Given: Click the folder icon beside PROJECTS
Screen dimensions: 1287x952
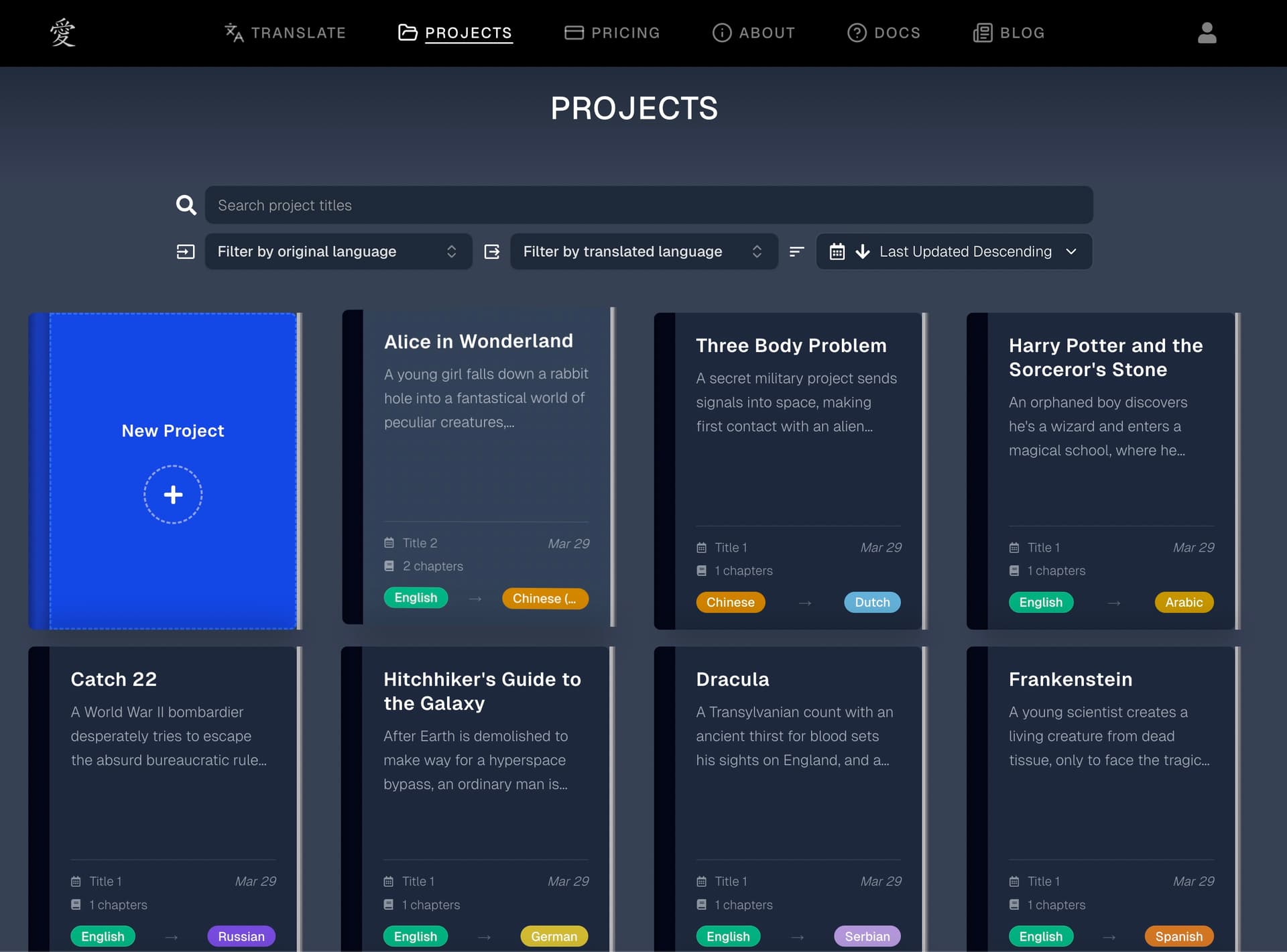Looking at the screenshot, I should (407, 32).
